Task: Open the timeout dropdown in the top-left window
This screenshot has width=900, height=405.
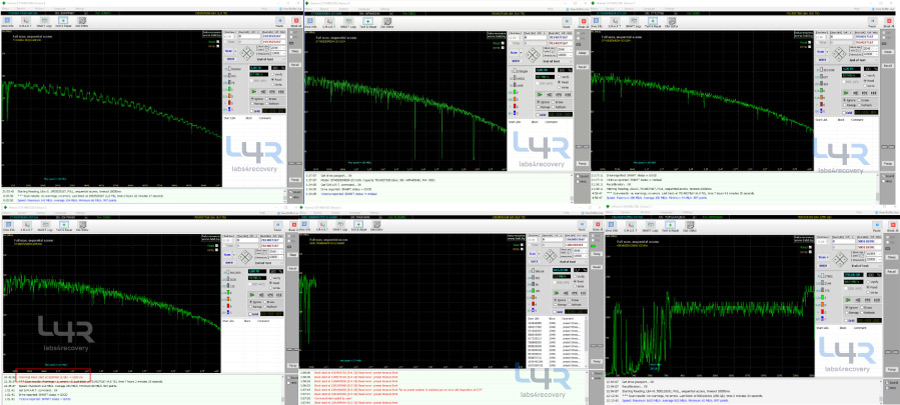Action: 278,53
